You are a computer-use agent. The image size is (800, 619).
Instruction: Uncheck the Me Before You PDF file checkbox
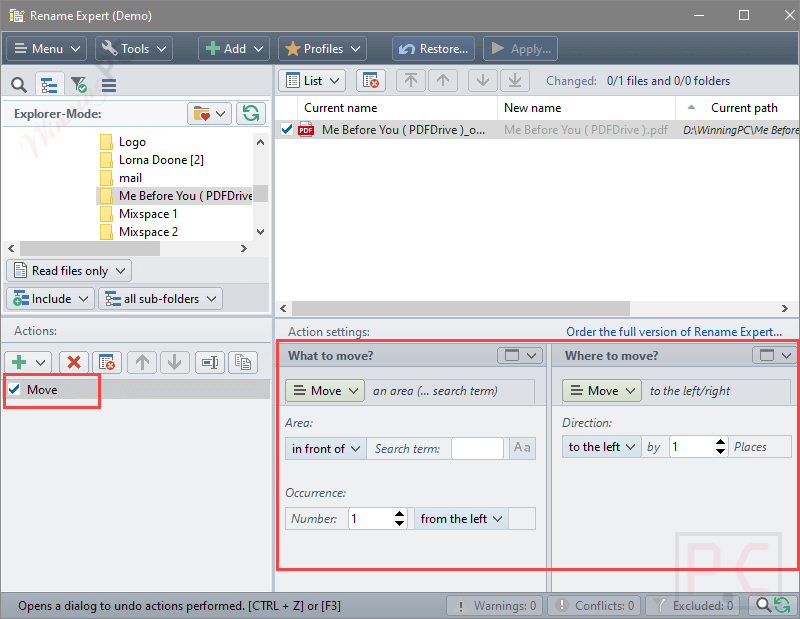pos(287,130)
